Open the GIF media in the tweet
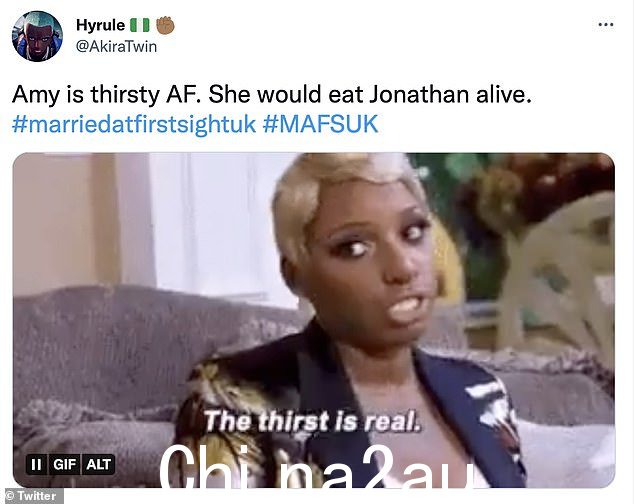 point(314,320)
